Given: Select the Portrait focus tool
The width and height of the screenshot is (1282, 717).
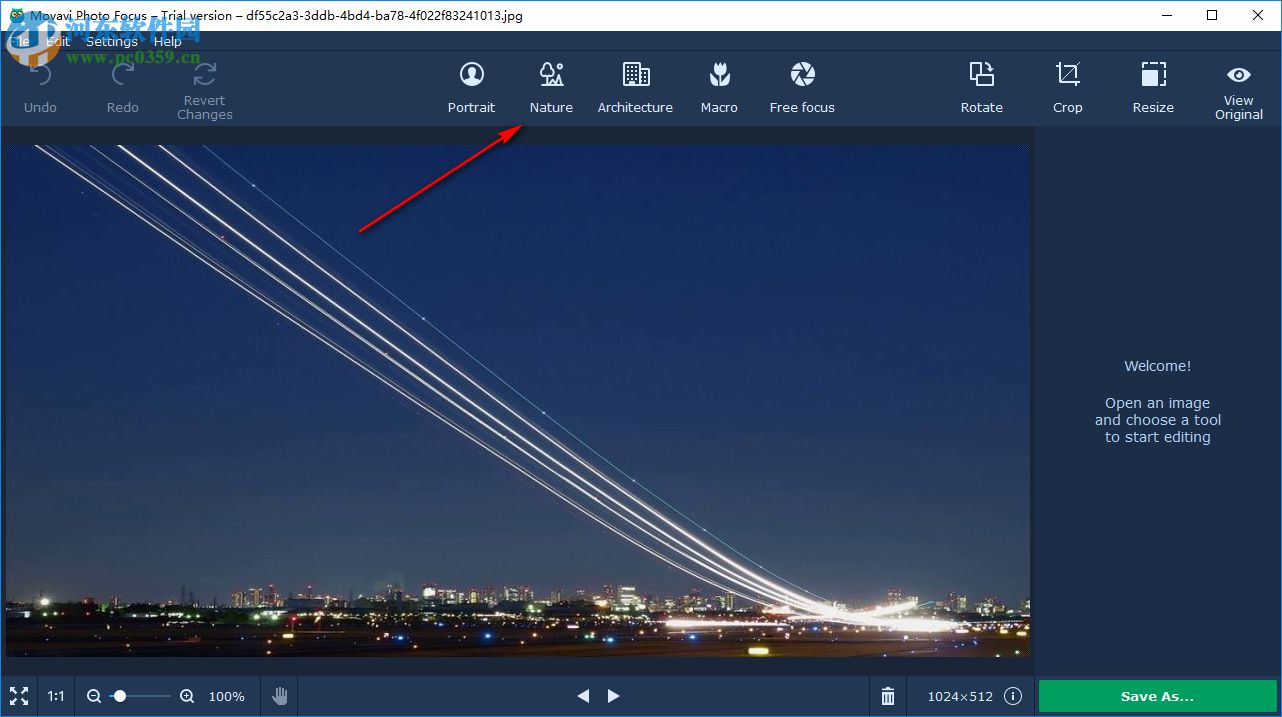Looking at the screenshot, I should click(471, 87).
